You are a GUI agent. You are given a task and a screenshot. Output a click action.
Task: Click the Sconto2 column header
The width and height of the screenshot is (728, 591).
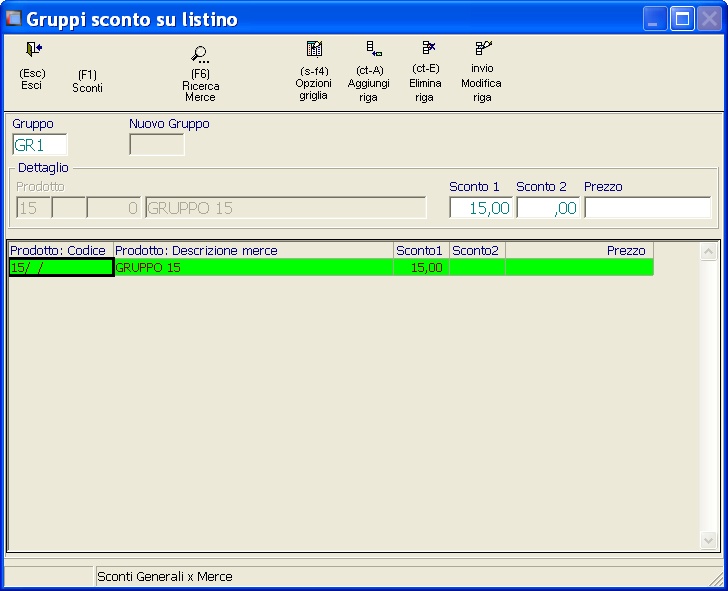(x=477, y=251)
